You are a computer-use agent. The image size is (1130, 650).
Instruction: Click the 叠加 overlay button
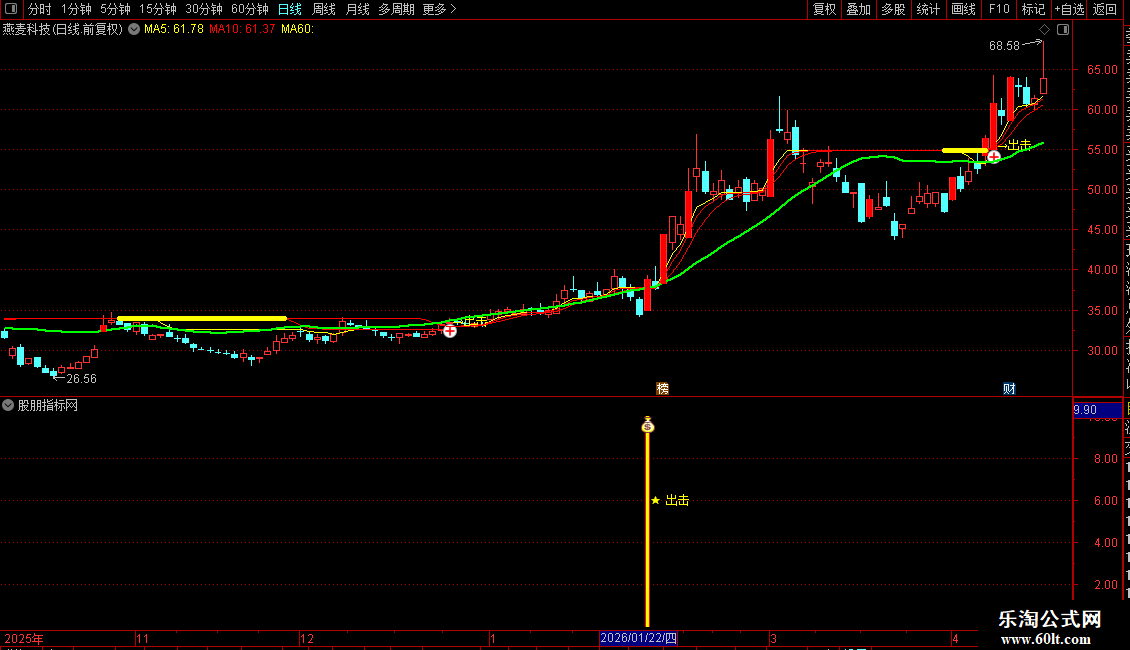tap(858, 9)
